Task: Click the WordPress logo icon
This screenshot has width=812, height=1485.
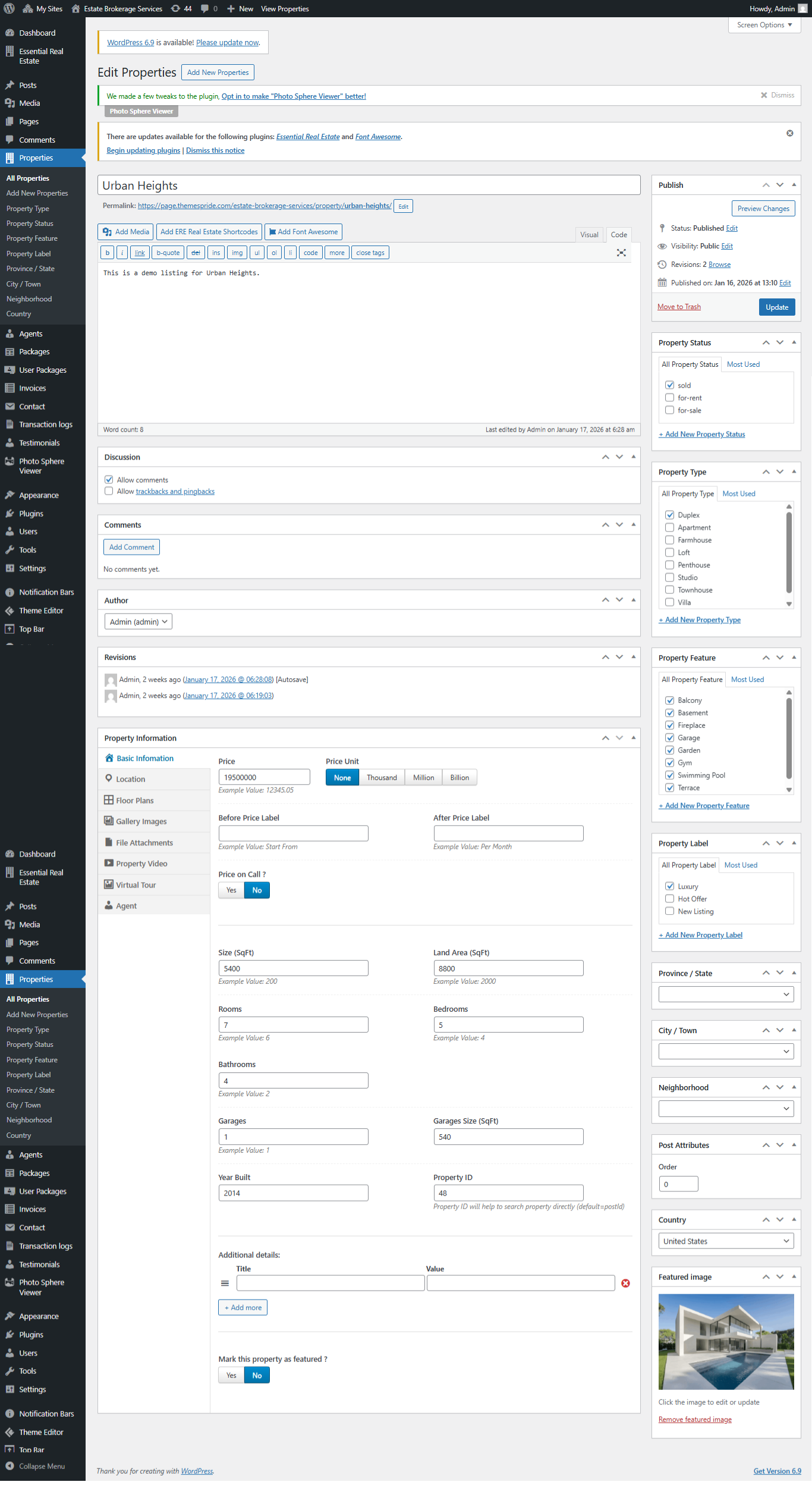Action: tap(10, 8)
